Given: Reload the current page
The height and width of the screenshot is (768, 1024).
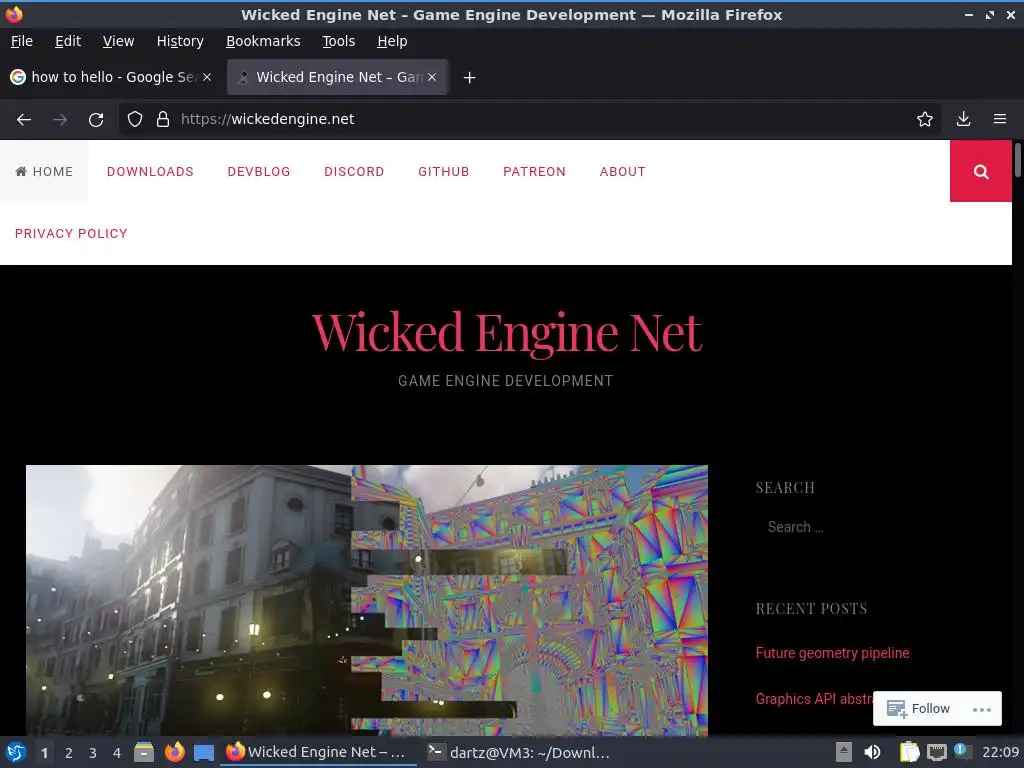Looking at the screenshot, I should [96, 120].
